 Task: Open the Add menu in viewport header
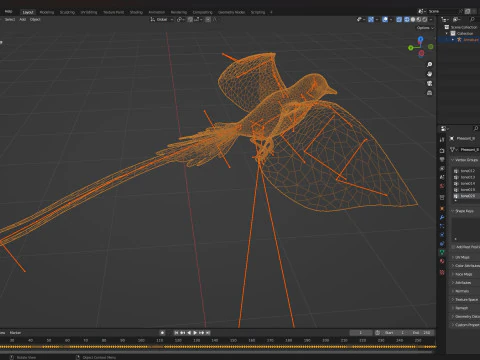[x=22, y=20]
